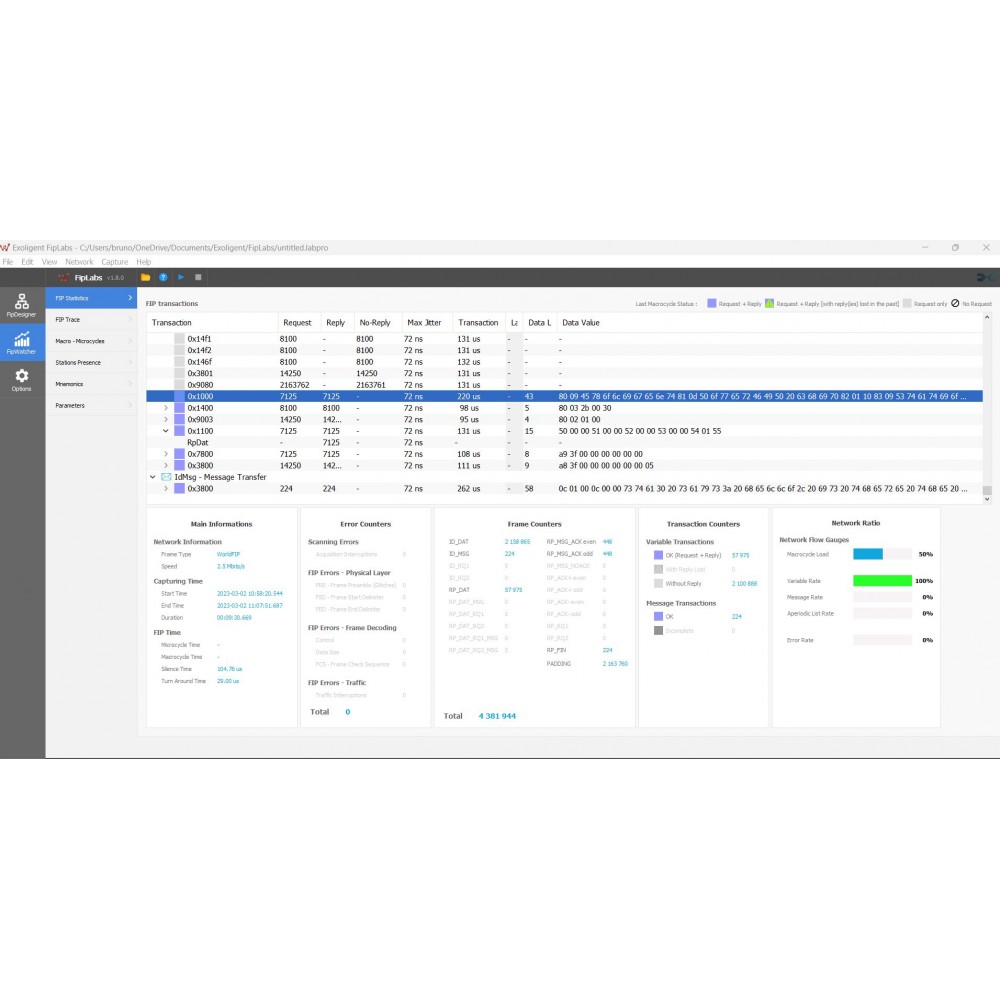
Task: Collapse the 0x1100 transaction row
Action: (166, 431)
